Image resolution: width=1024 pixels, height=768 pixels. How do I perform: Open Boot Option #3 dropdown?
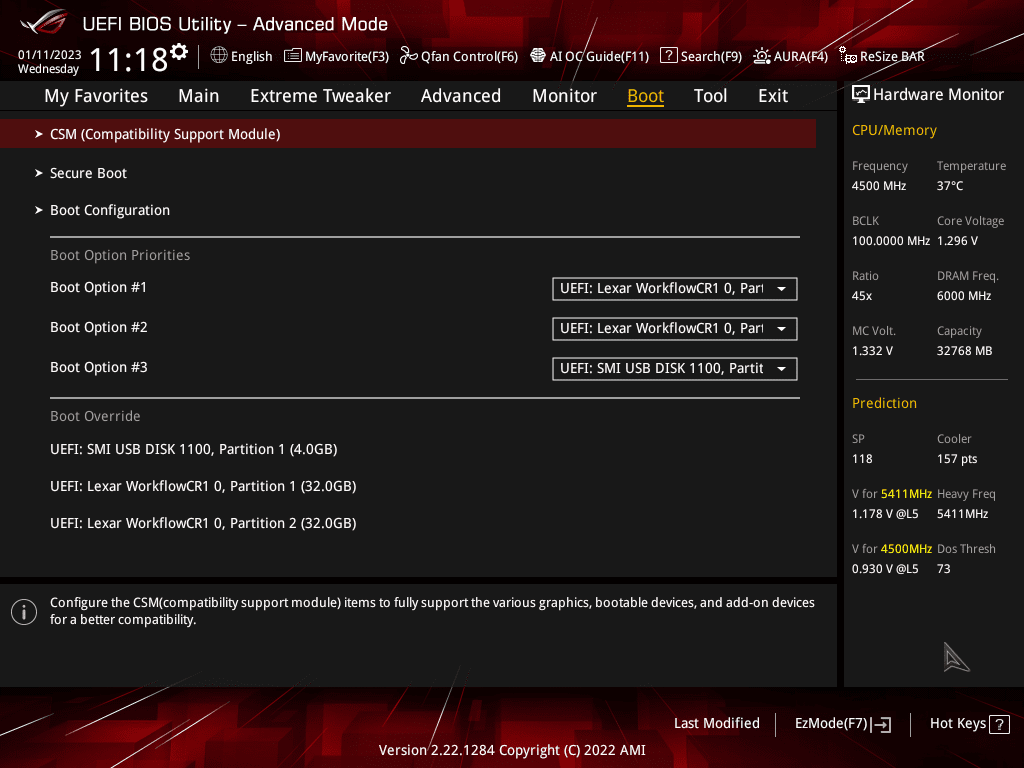675,368
